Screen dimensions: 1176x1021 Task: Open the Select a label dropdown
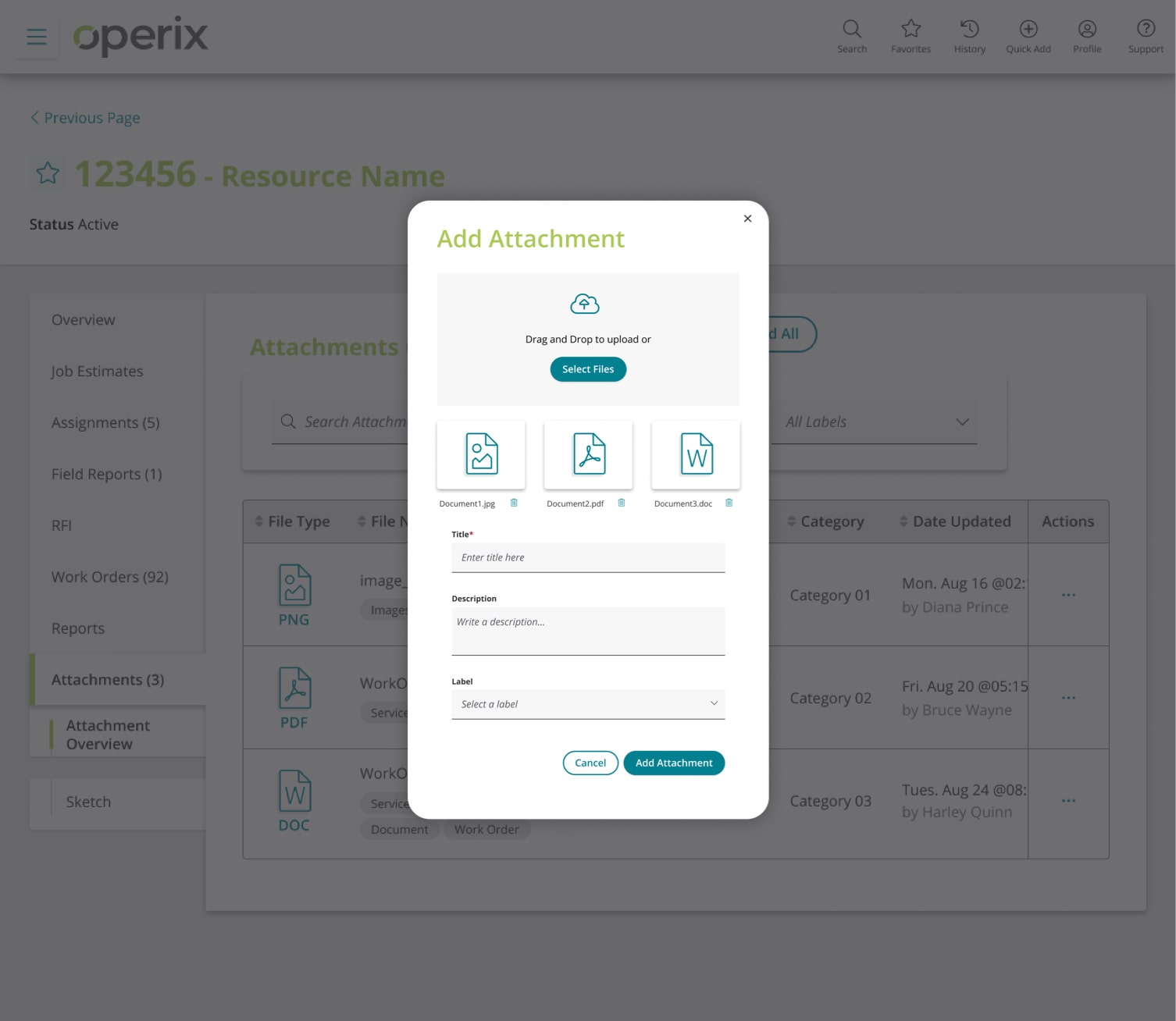coord(587,703)
